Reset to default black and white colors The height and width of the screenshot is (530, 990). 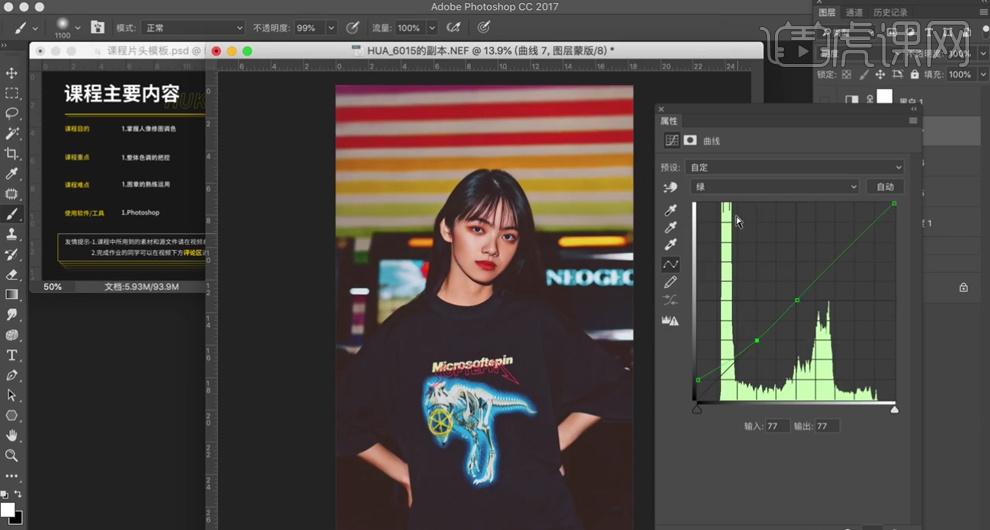(x=4, y=494)
